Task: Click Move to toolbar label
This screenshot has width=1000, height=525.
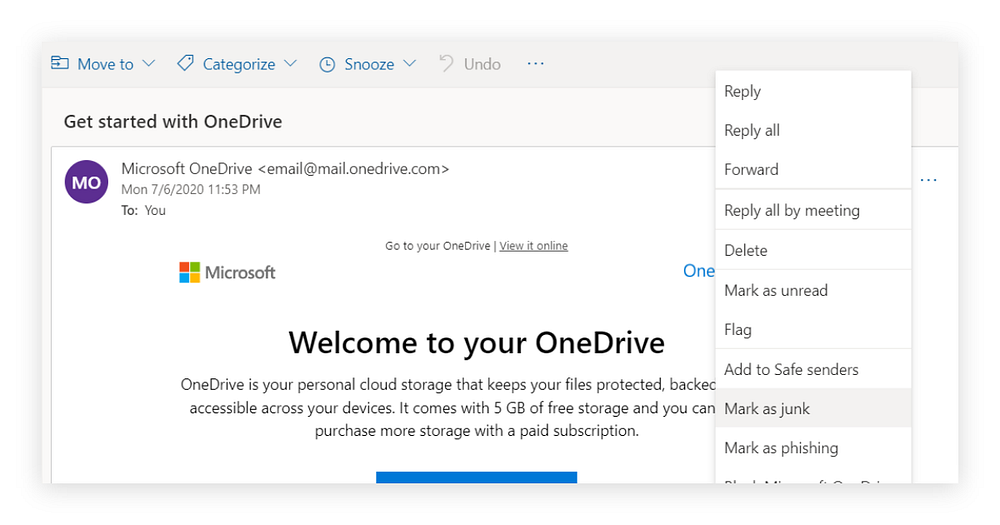Action: (x=105, y=64)
